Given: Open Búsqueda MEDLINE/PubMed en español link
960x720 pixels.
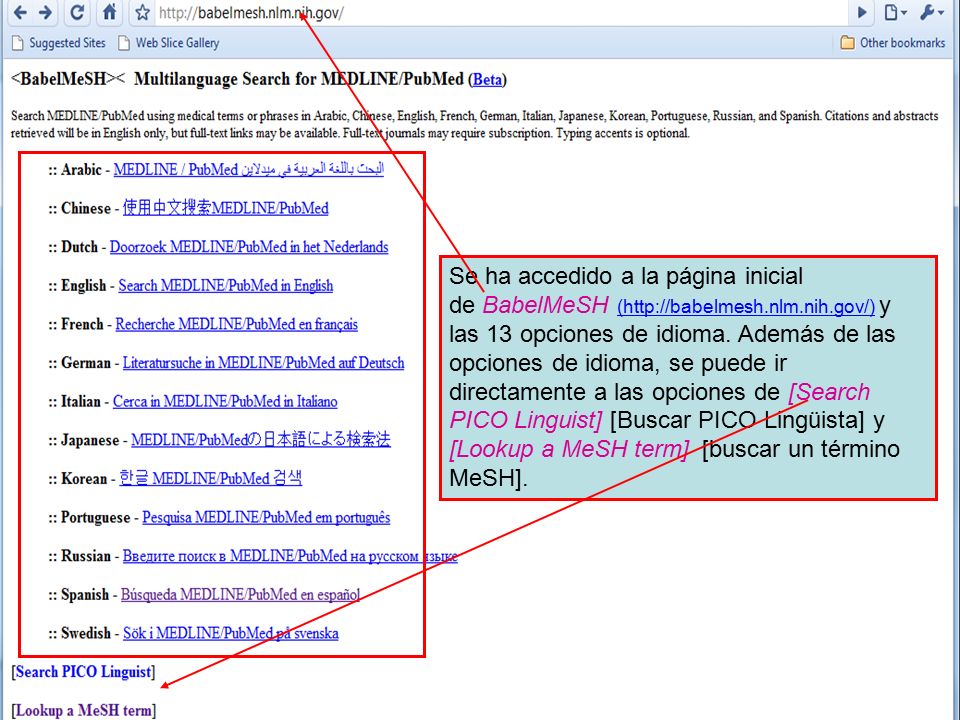Looking at the screenshot, I should [x=240, y=594].
